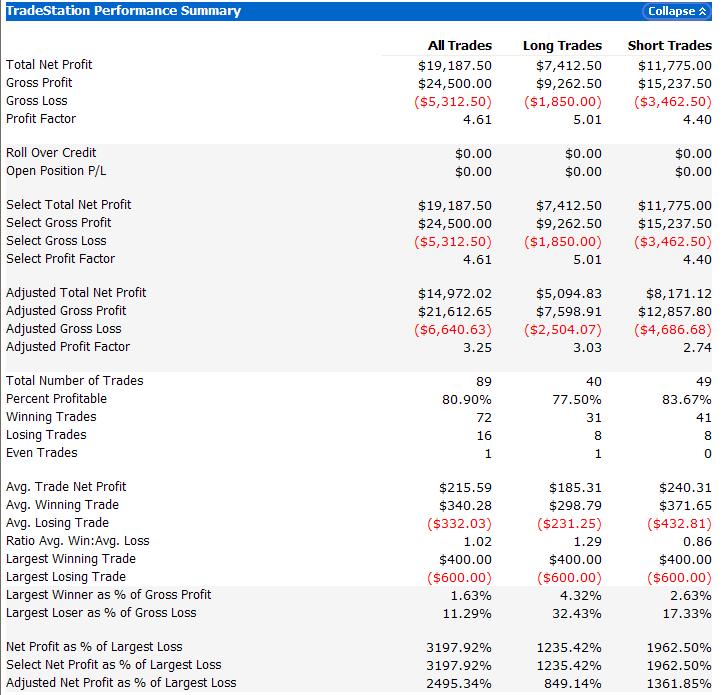This screenshot has height=695, width=725.
Task: Click the 83.67% Short Trades Percent Profitable
Action: pos(687,400)
